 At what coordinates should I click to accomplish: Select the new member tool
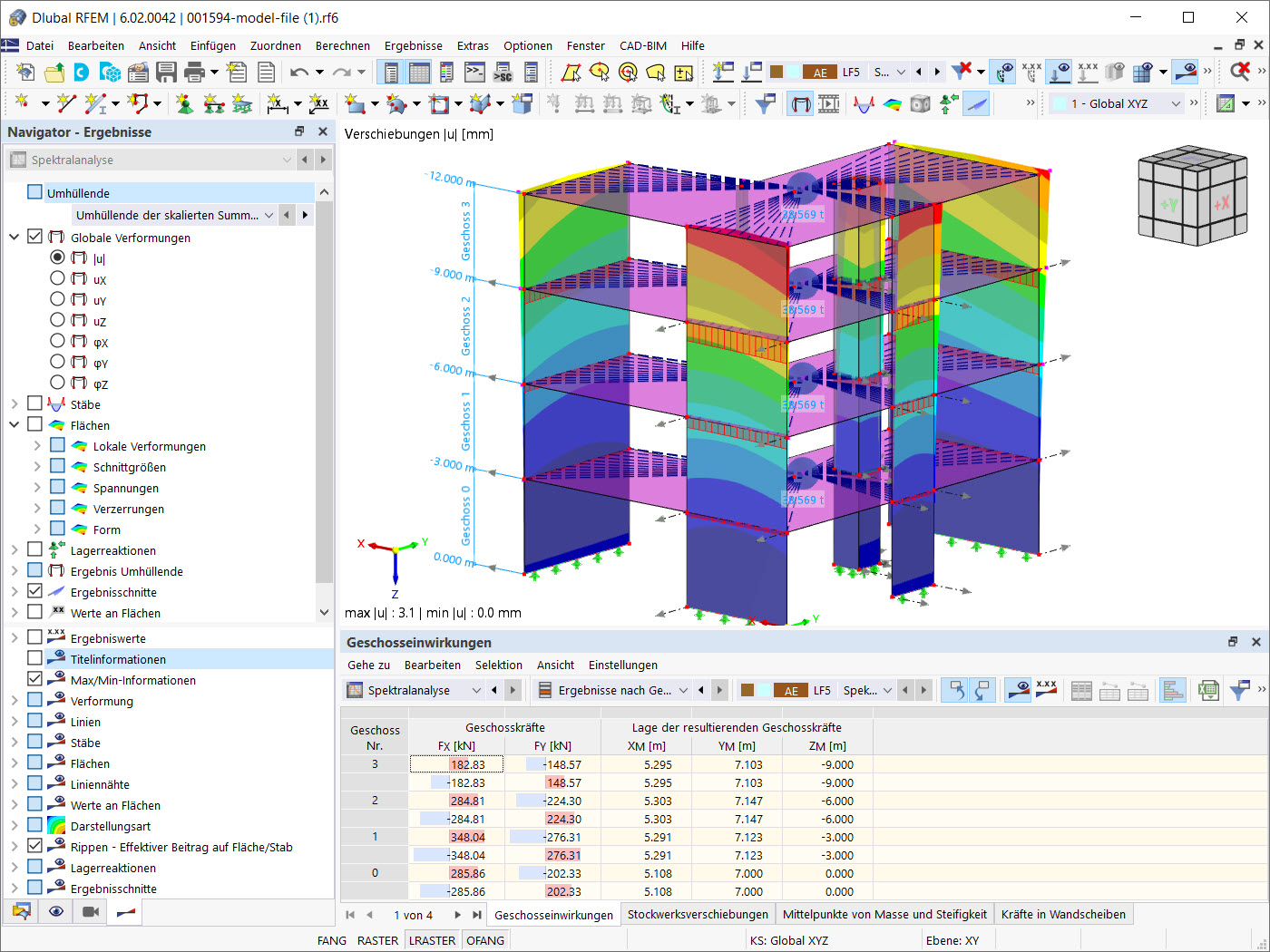pos(95,104)
